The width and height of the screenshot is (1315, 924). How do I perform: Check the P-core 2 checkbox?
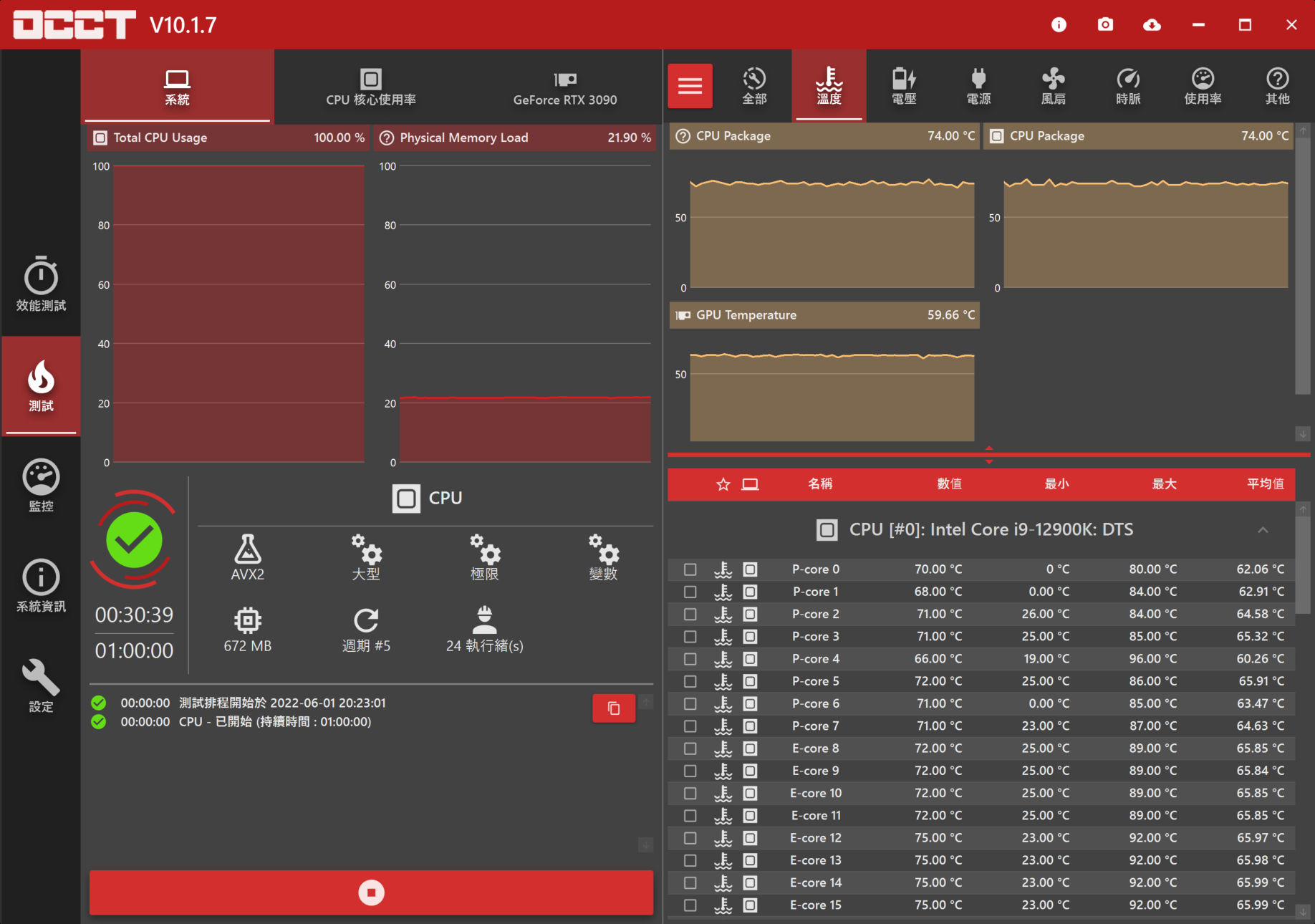[x=690, y=615]
